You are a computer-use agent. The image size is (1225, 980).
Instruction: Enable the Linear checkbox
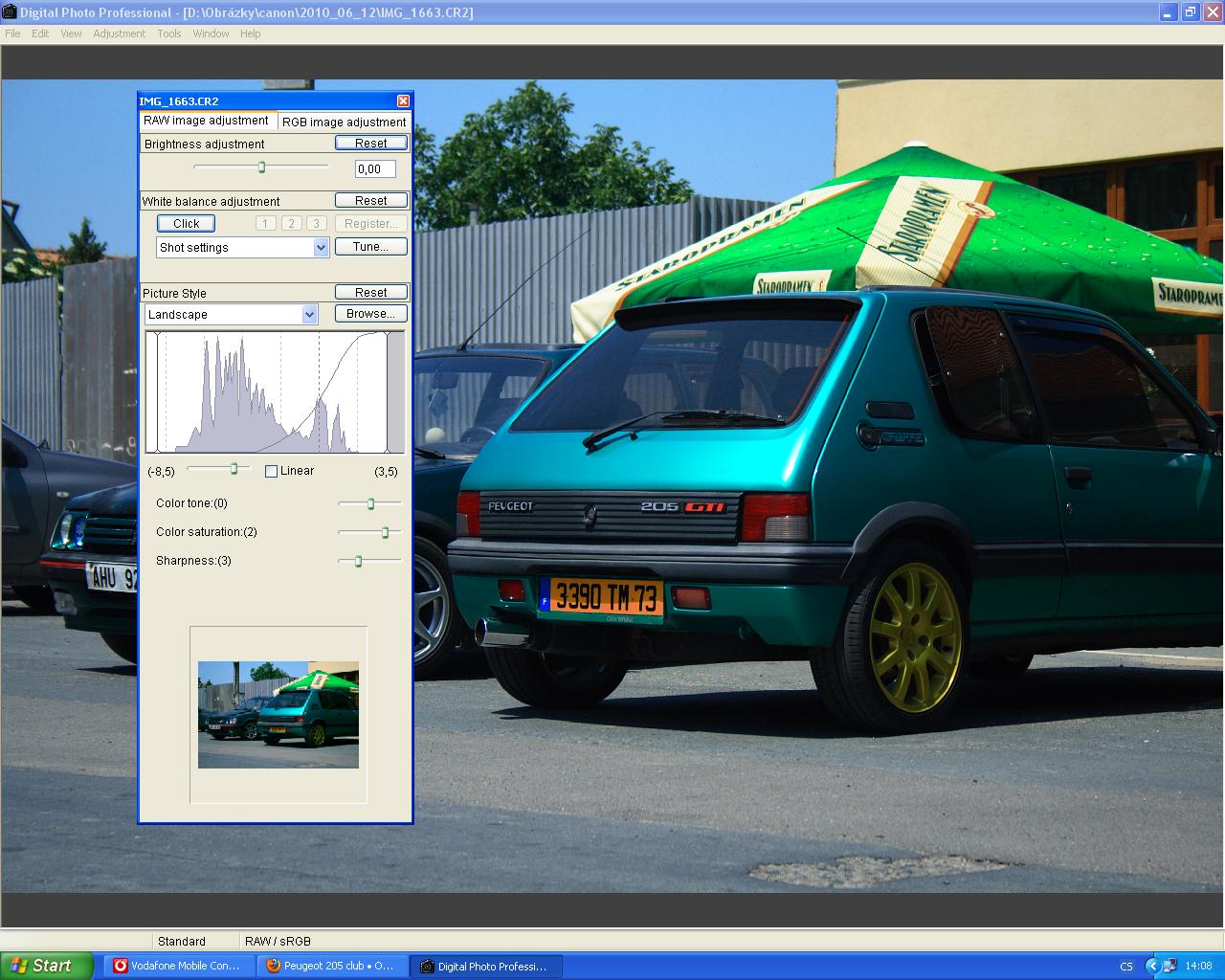click(272, 471)
